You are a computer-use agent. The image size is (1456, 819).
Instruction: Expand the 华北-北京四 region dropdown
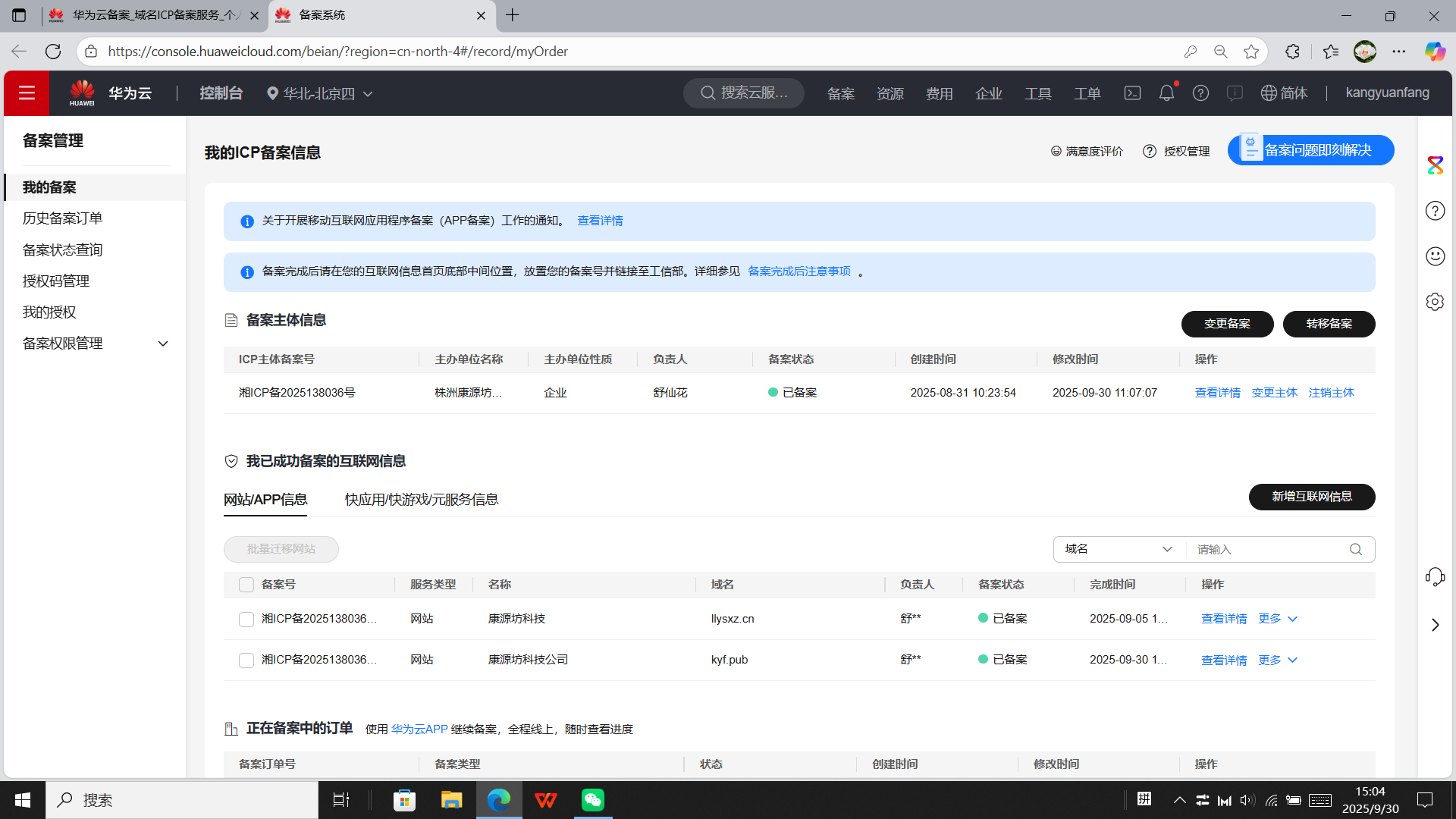(320, 94)
